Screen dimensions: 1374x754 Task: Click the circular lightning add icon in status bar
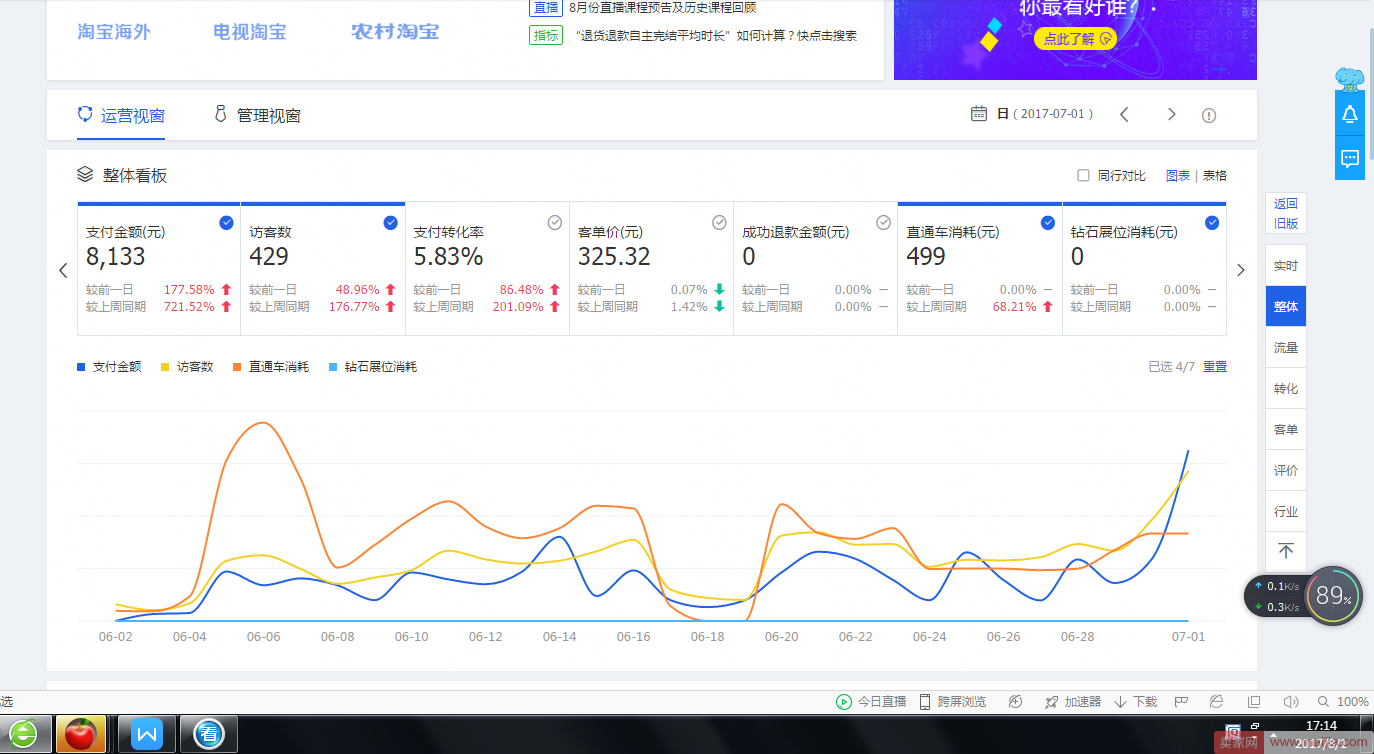1016,702
